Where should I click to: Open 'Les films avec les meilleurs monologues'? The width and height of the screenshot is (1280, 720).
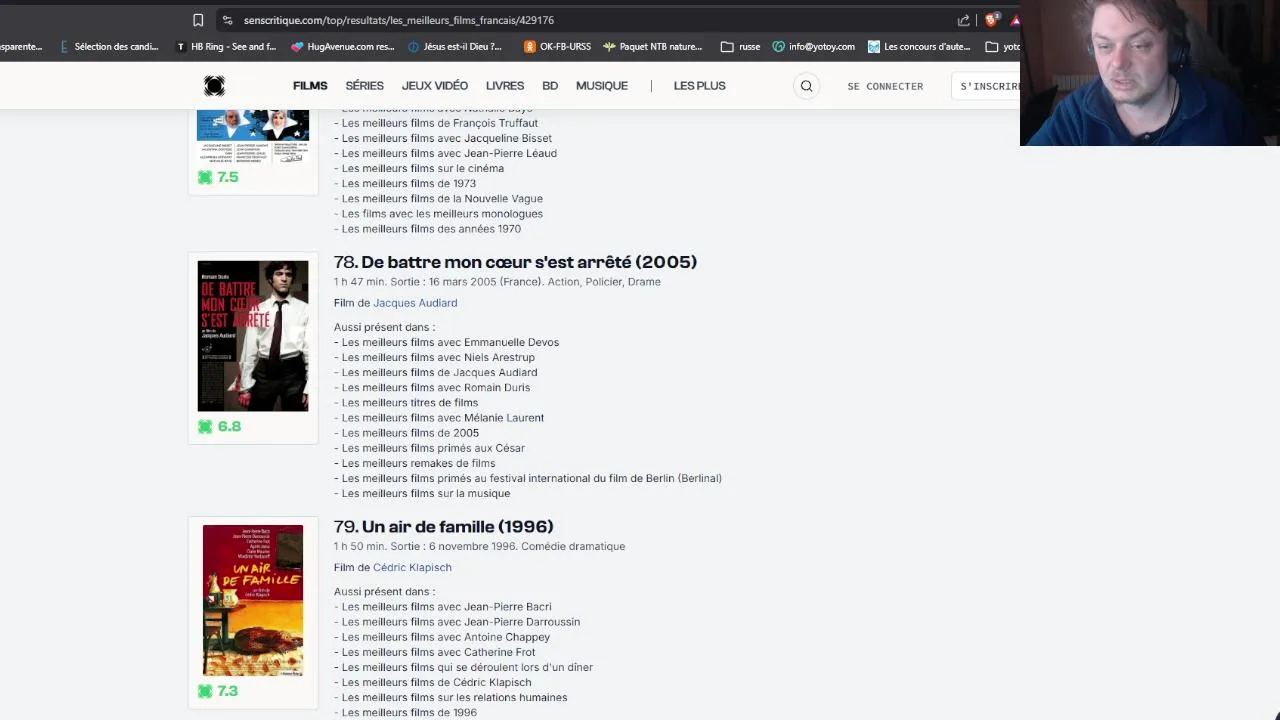(442, 213)
